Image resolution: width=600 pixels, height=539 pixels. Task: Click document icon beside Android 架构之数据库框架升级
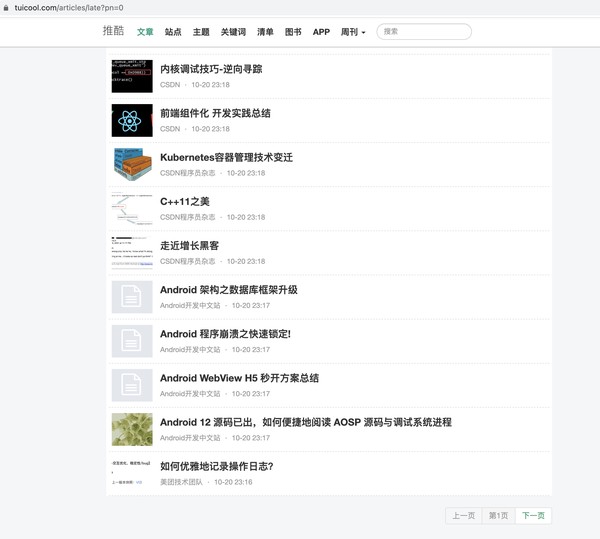pos(132,297)
